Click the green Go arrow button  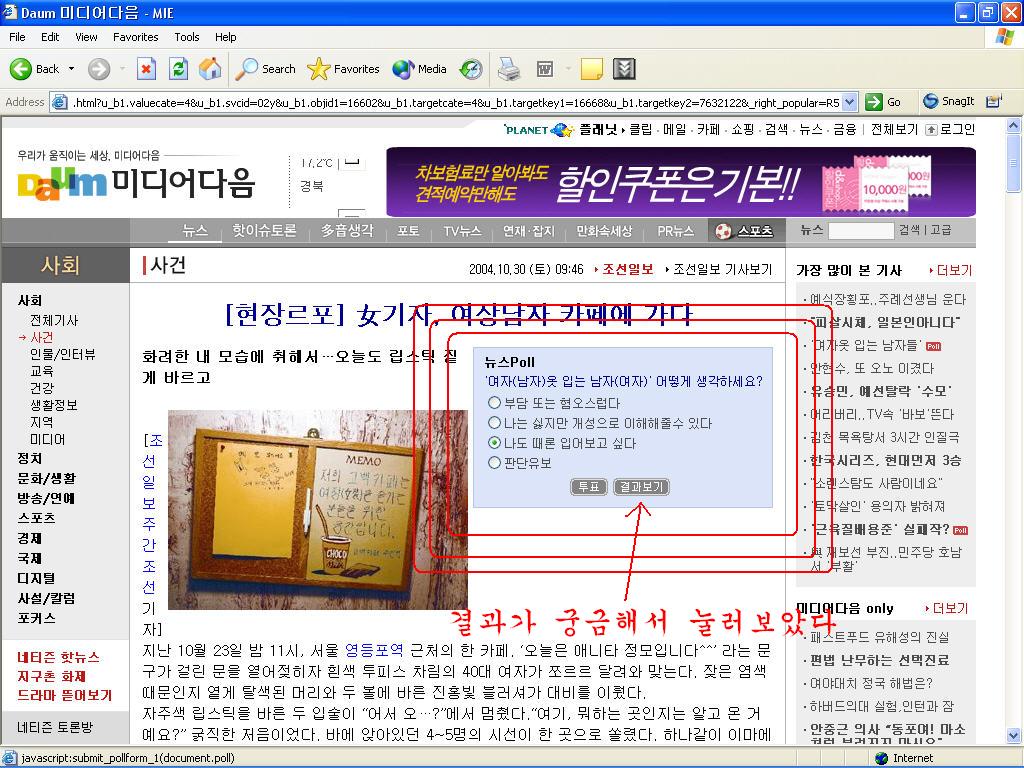(874, 102)
